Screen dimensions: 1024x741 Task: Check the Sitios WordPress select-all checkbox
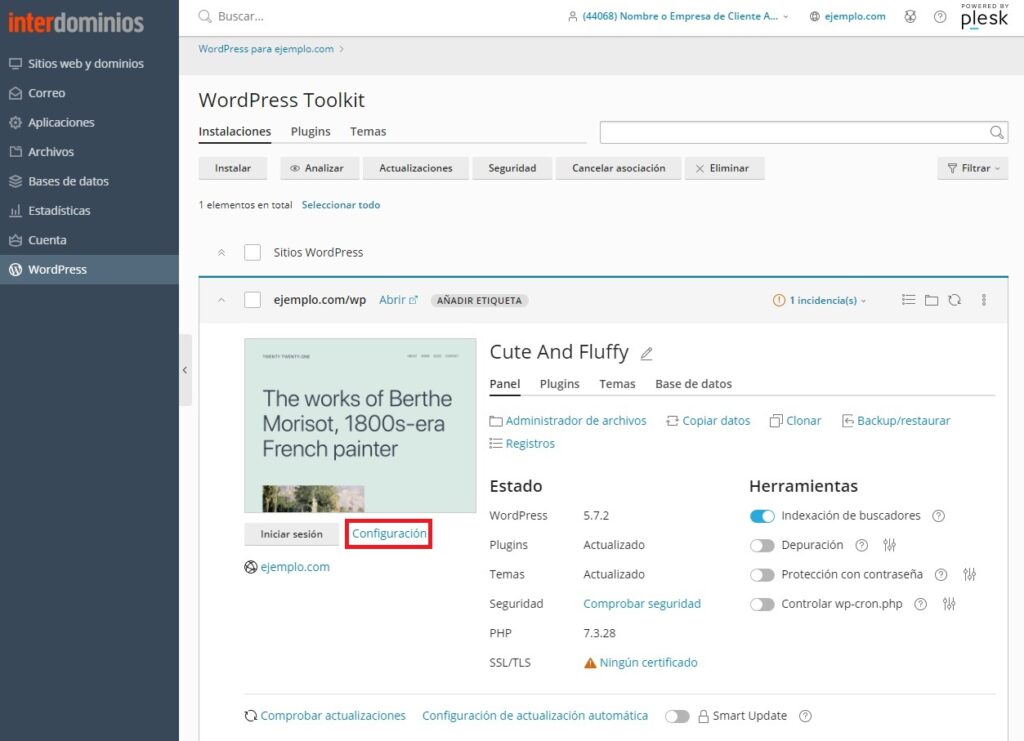point(252,253)
